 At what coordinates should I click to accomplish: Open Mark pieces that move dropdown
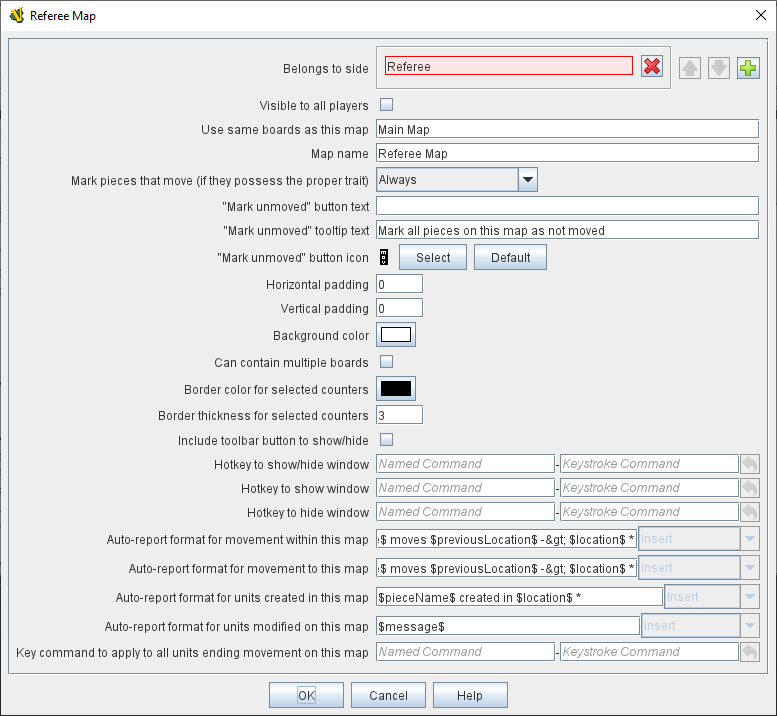click(528, 180)
